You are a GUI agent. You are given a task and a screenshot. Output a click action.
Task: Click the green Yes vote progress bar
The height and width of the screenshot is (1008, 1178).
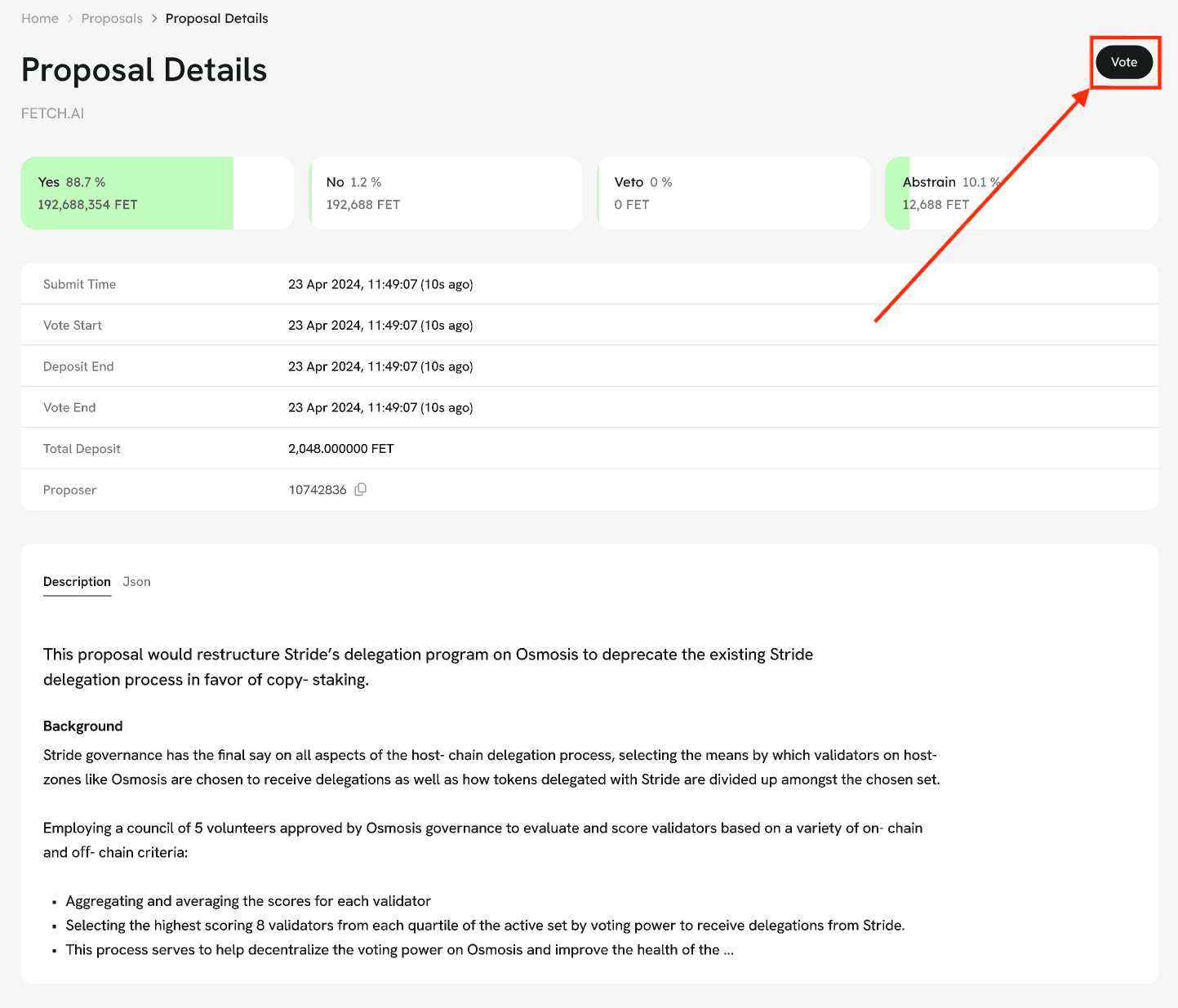[127, 216]
